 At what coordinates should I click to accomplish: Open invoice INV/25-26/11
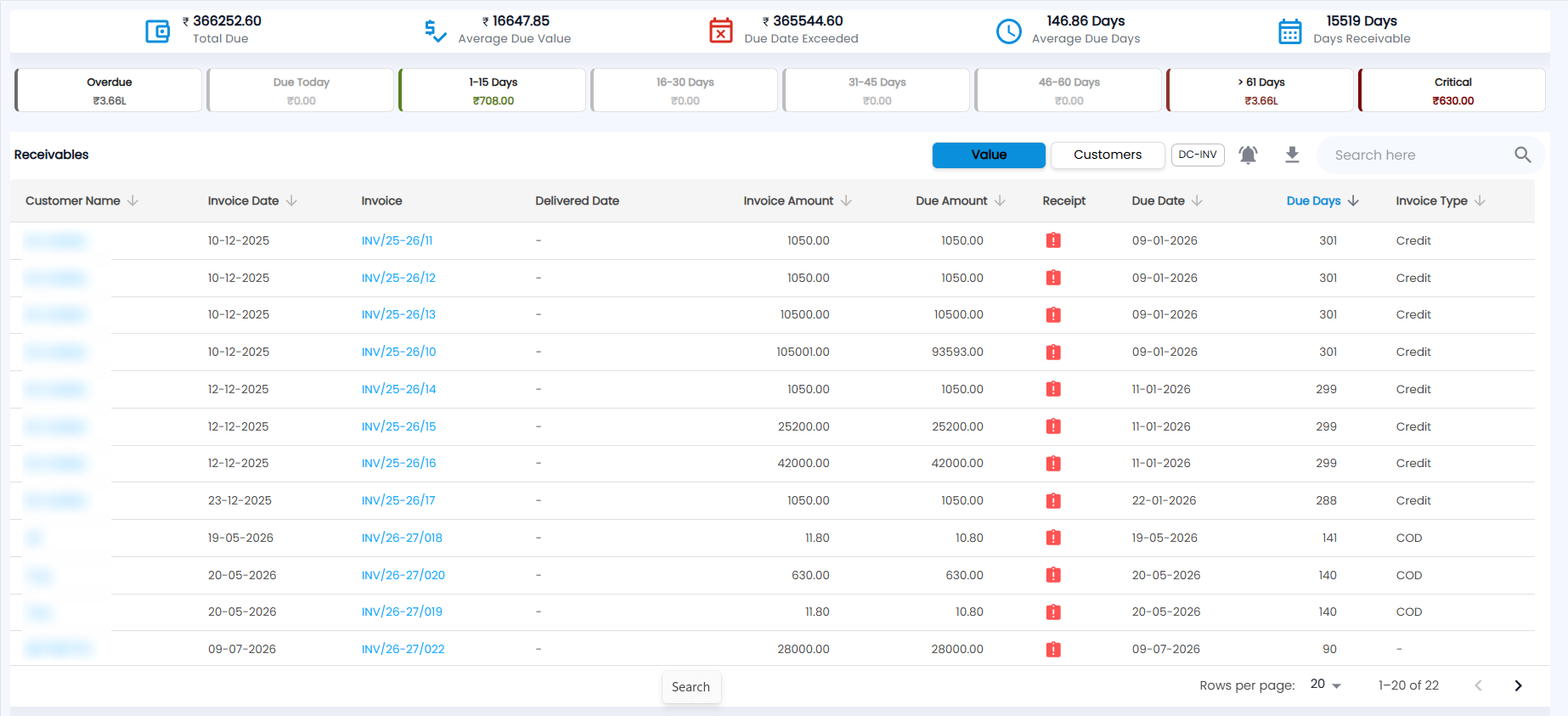(x=397, y=240)
